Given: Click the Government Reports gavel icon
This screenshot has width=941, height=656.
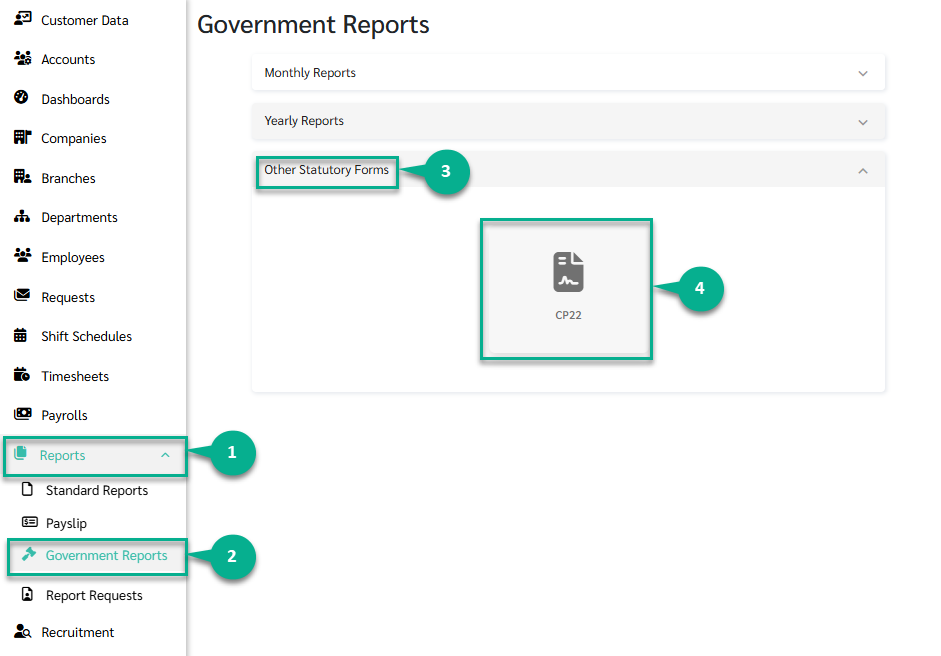Looking at the screenshot, I should coord(29,553).
